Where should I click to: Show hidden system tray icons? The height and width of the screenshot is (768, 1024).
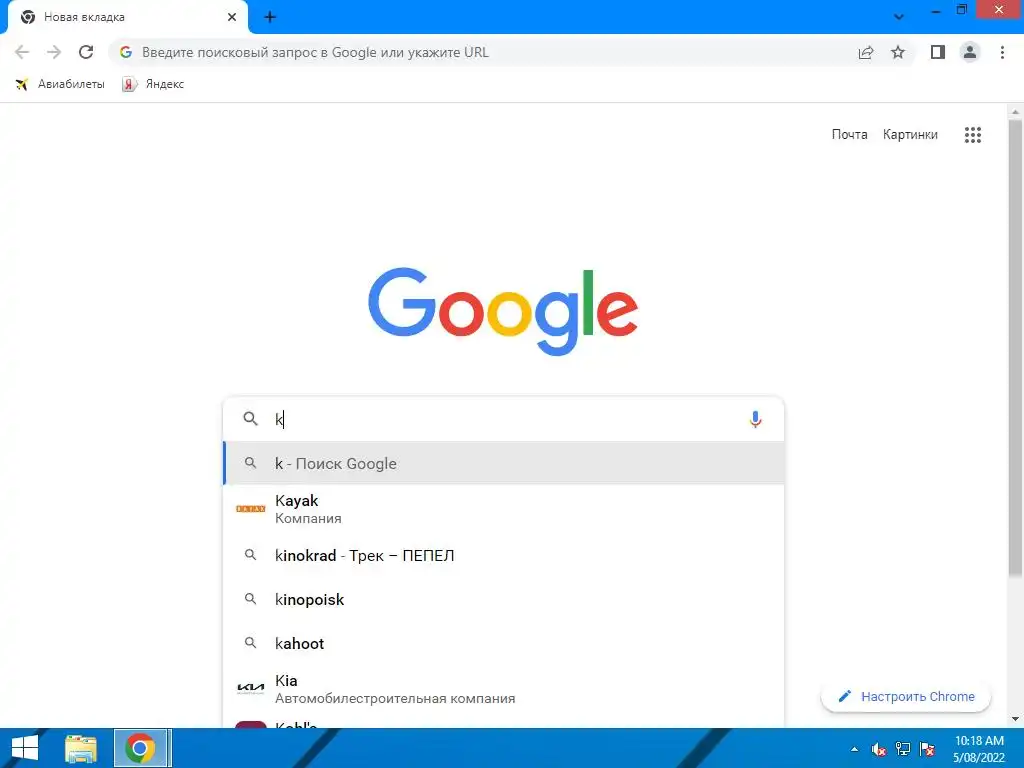[854, 749]
